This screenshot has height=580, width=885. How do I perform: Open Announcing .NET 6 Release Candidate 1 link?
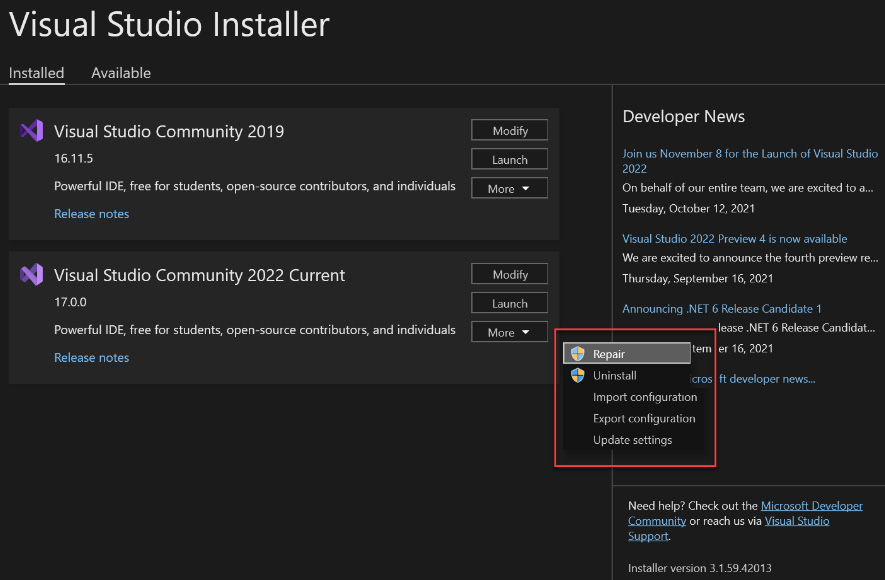(721, 309)
